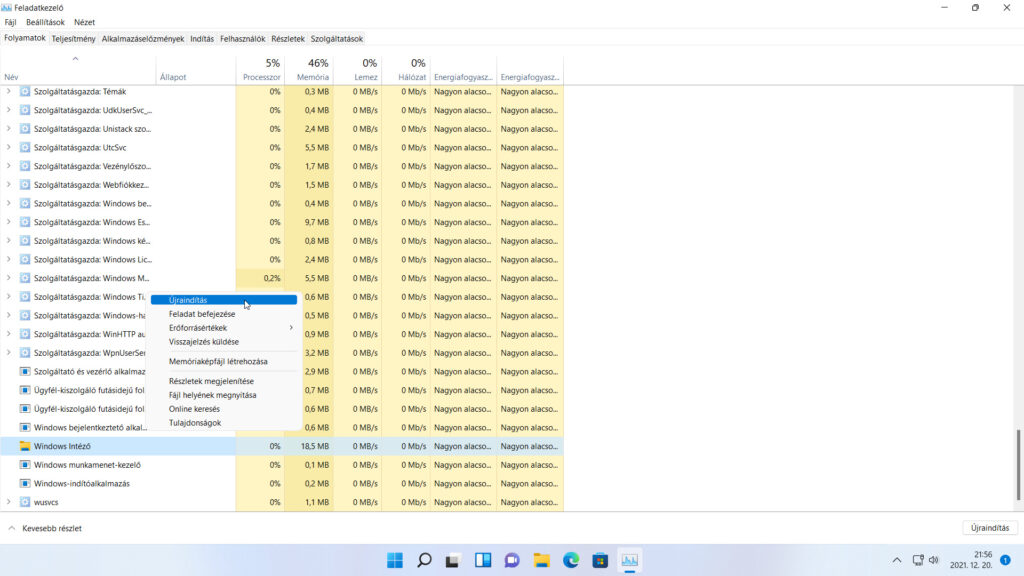The image size is (1024, 576).
Task: Switch to the Teljesítmény tab
Action: pos(74,39)
